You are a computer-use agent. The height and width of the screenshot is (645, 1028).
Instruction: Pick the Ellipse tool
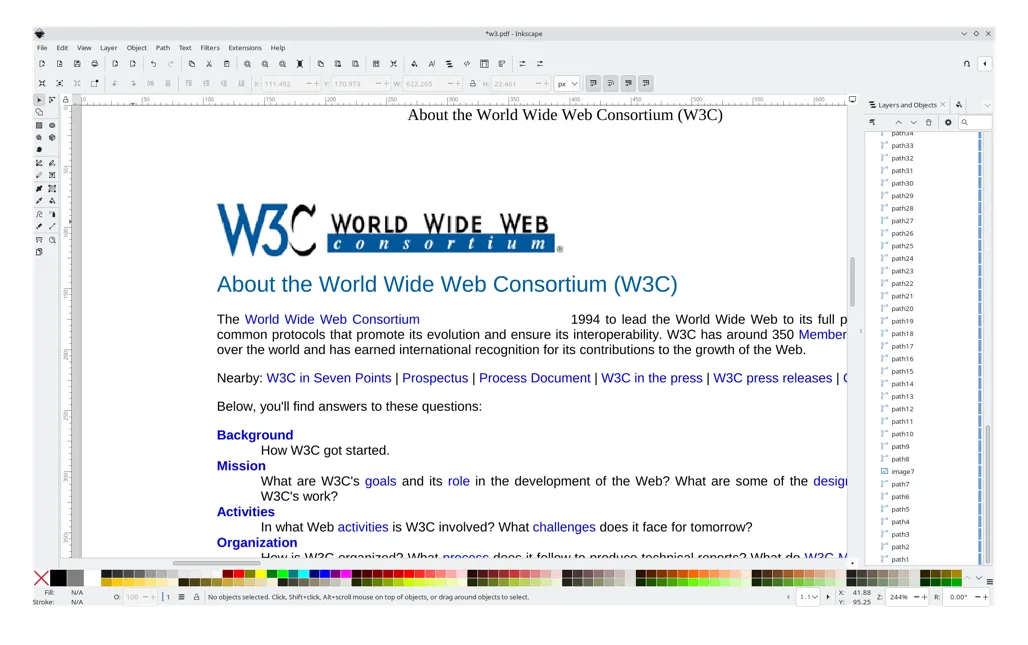point(52,125)
